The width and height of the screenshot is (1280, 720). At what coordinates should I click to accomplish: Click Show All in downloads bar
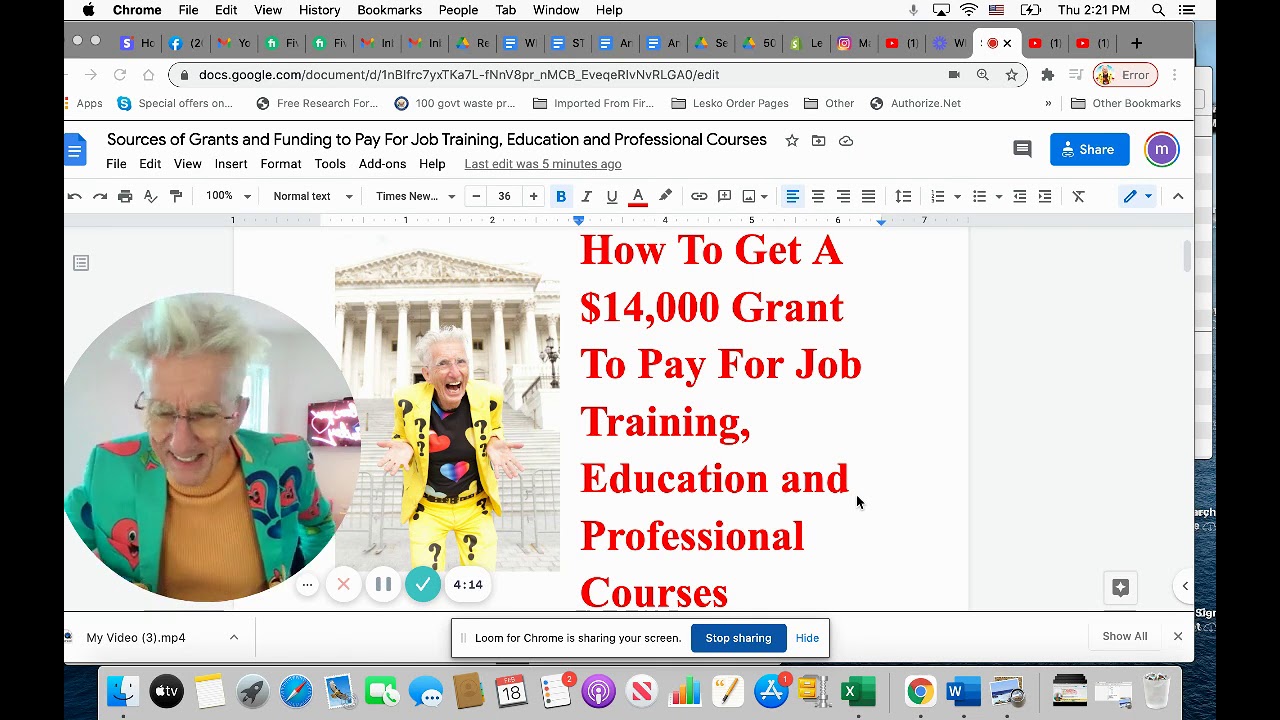click(x=1125, y=636)
